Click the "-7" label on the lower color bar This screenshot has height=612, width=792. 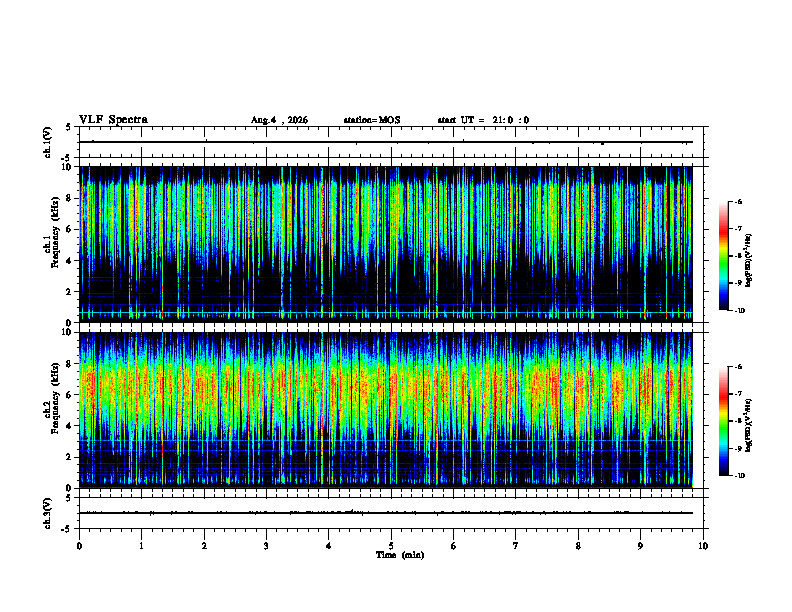tap(738, 394)
